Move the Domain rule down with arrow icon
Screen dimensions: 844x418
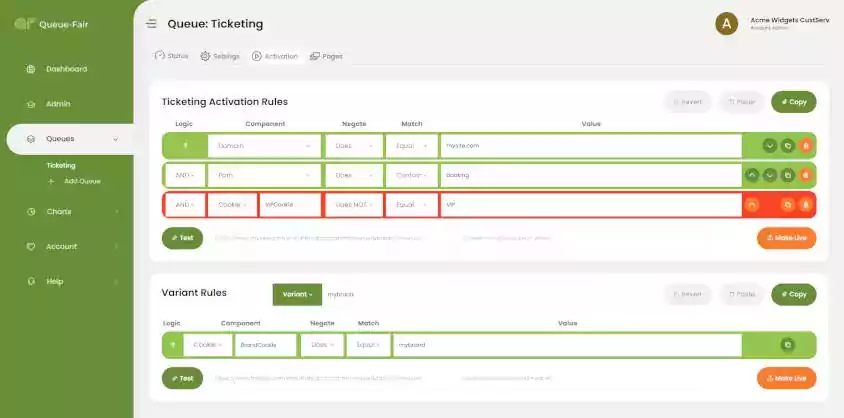coord(769,146)
